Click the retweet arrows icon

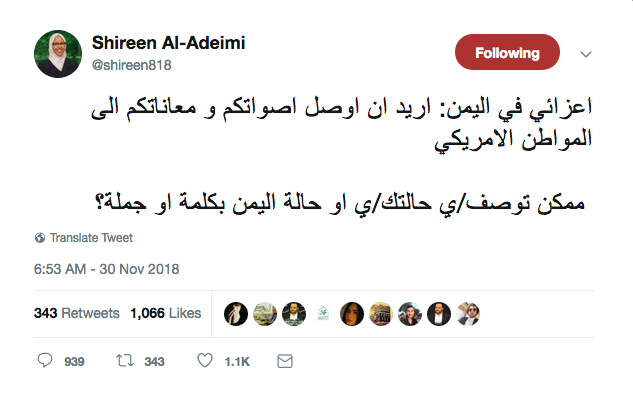click(125, 360)
